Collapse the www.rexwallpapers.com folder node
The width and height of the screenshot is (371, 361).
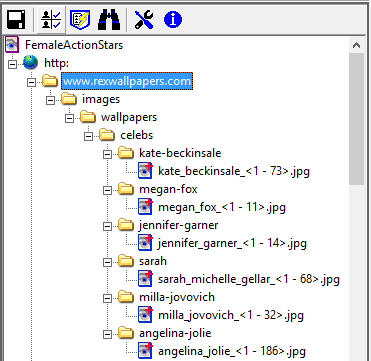point(31,82)
